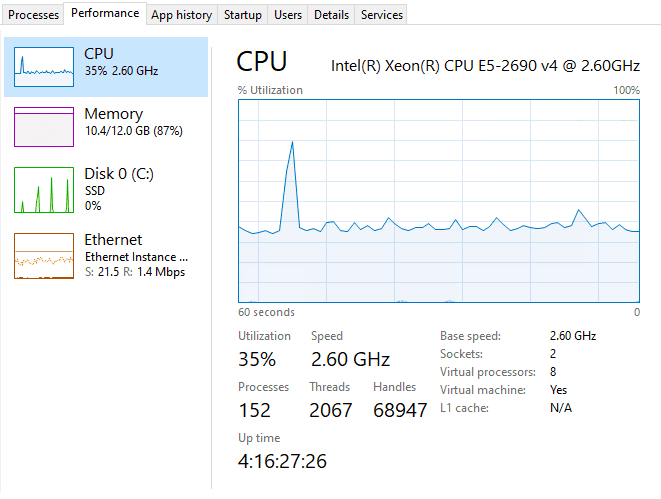Click the 35% utilization value
Viewport: 661px width, 499px height.
257,359
